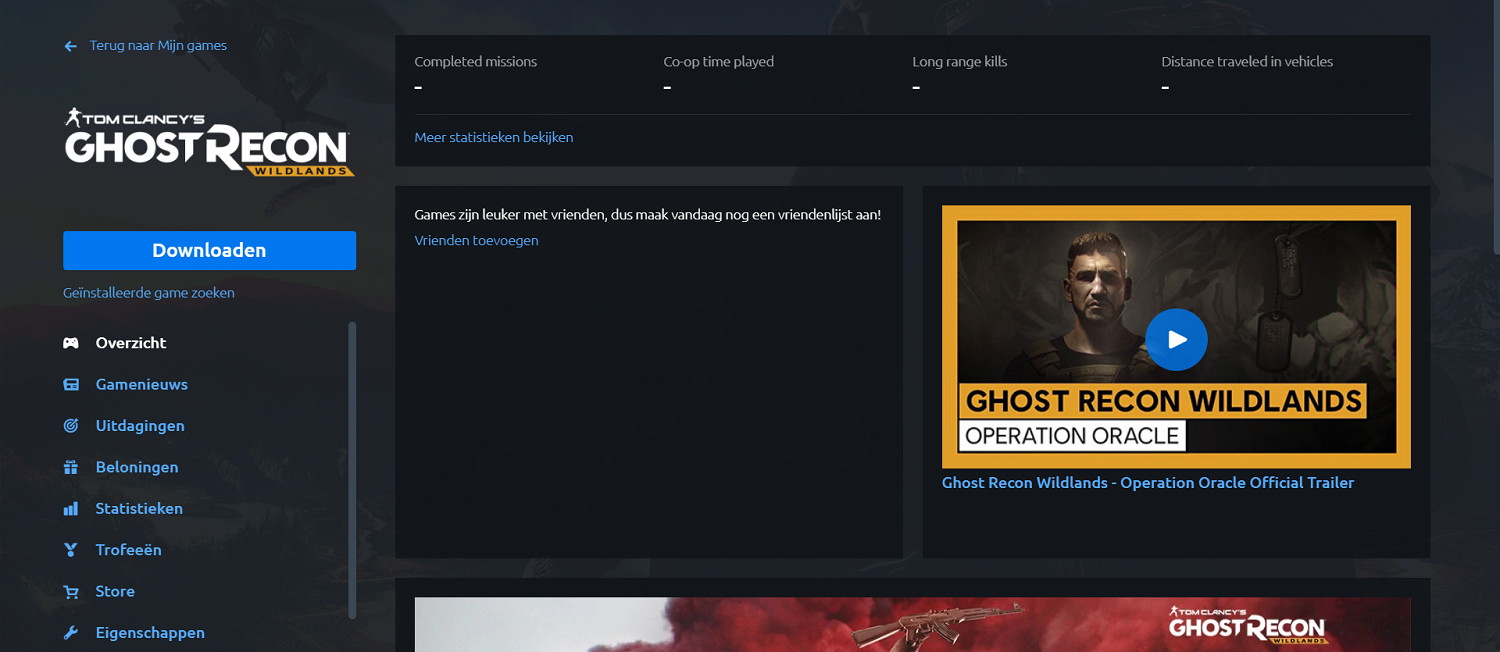Select the Gamenieuws menu item
1500x652 pixels.
[141, 384]
